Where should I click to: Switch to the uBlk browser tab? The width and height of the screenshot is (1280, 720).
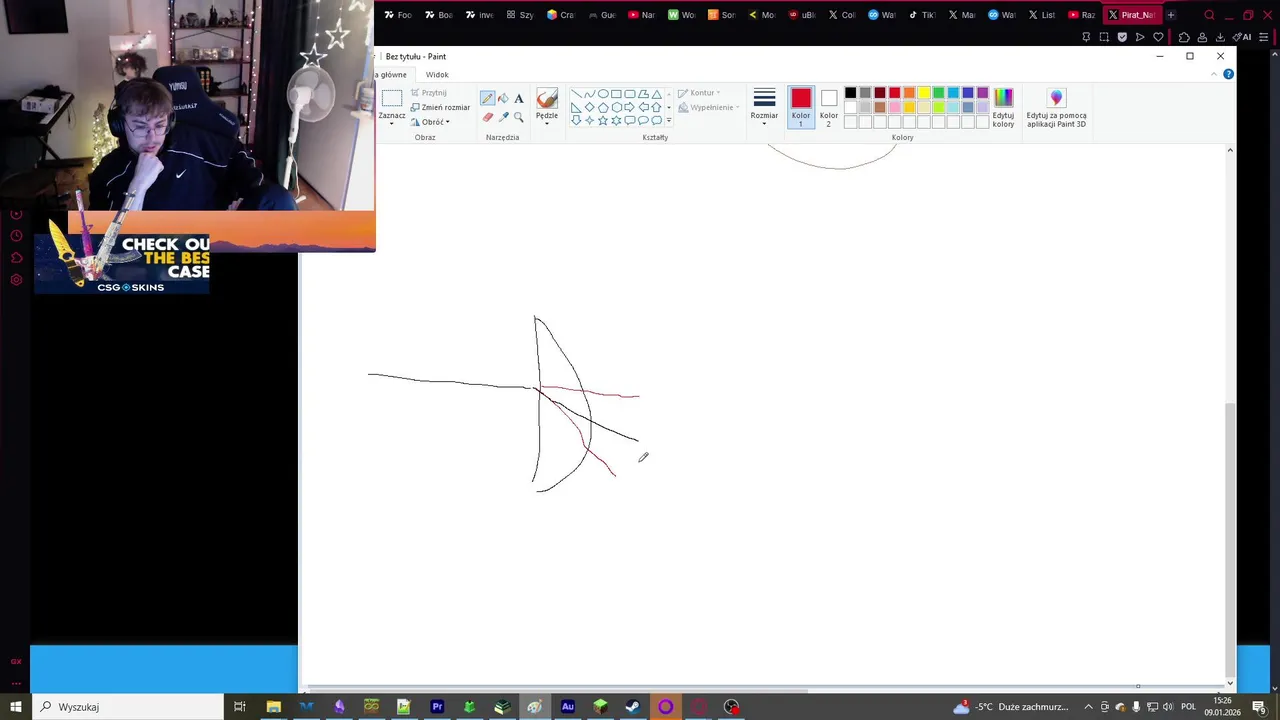[x=801, y=15]
